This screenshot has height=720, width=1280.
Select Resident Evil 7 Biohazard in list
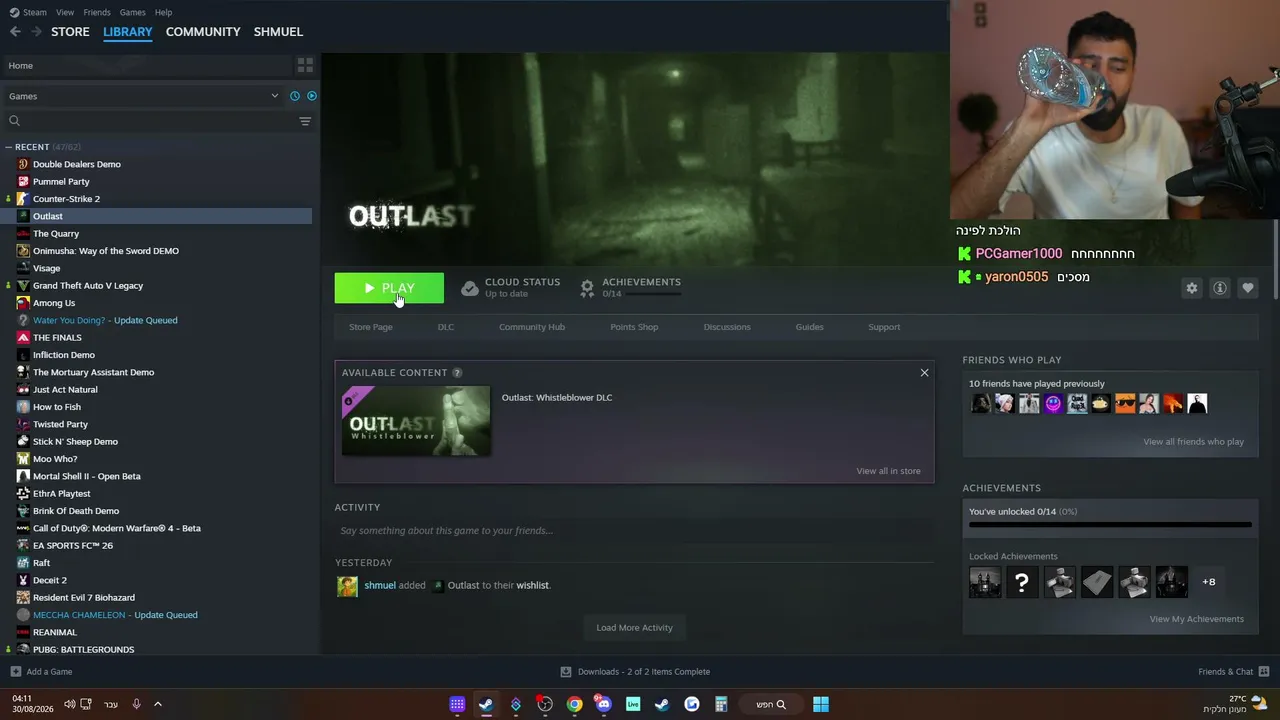[84, 598]
